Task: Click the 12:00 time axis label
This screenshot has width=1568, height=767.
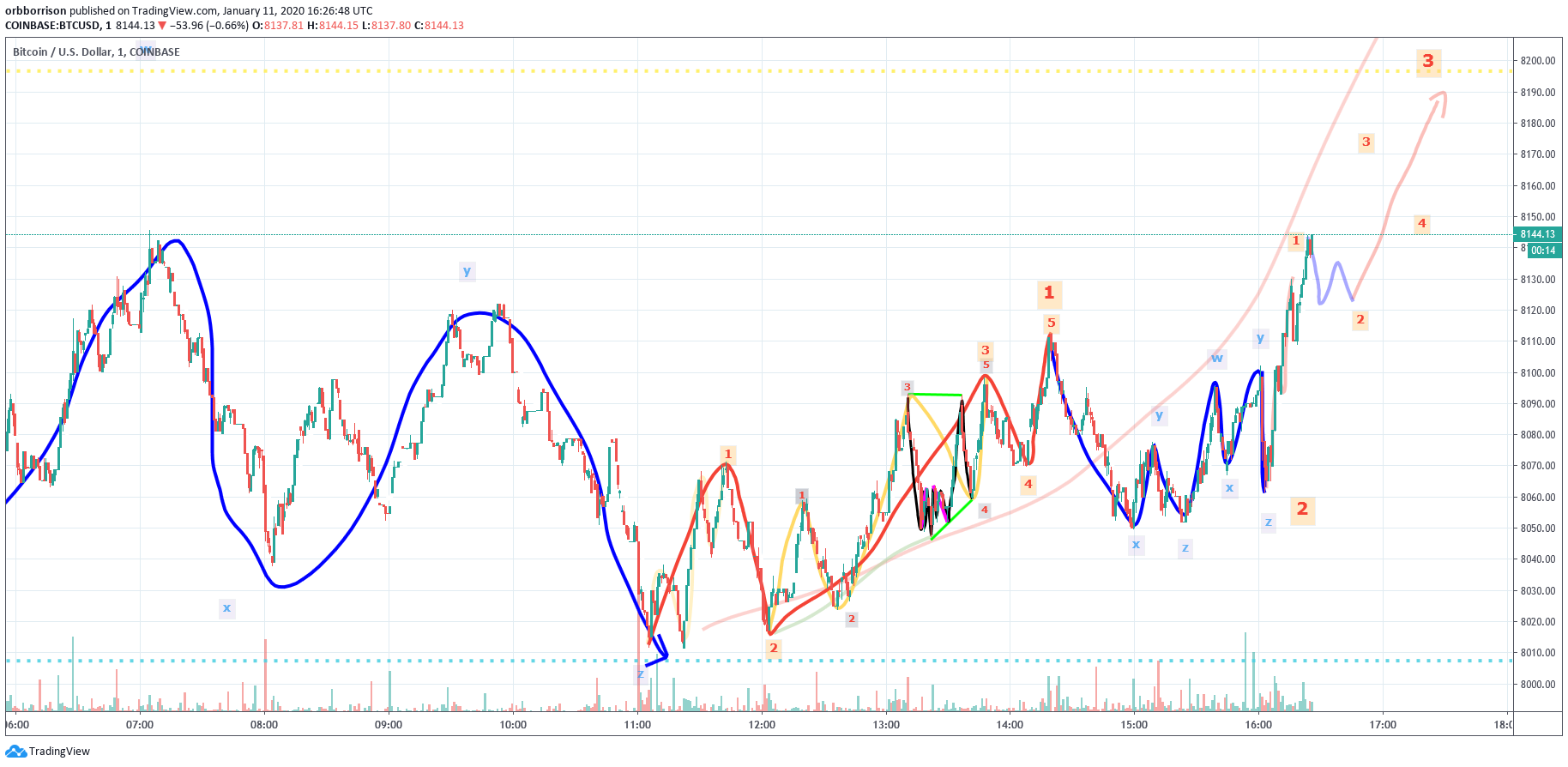Action: click(762, 725)
